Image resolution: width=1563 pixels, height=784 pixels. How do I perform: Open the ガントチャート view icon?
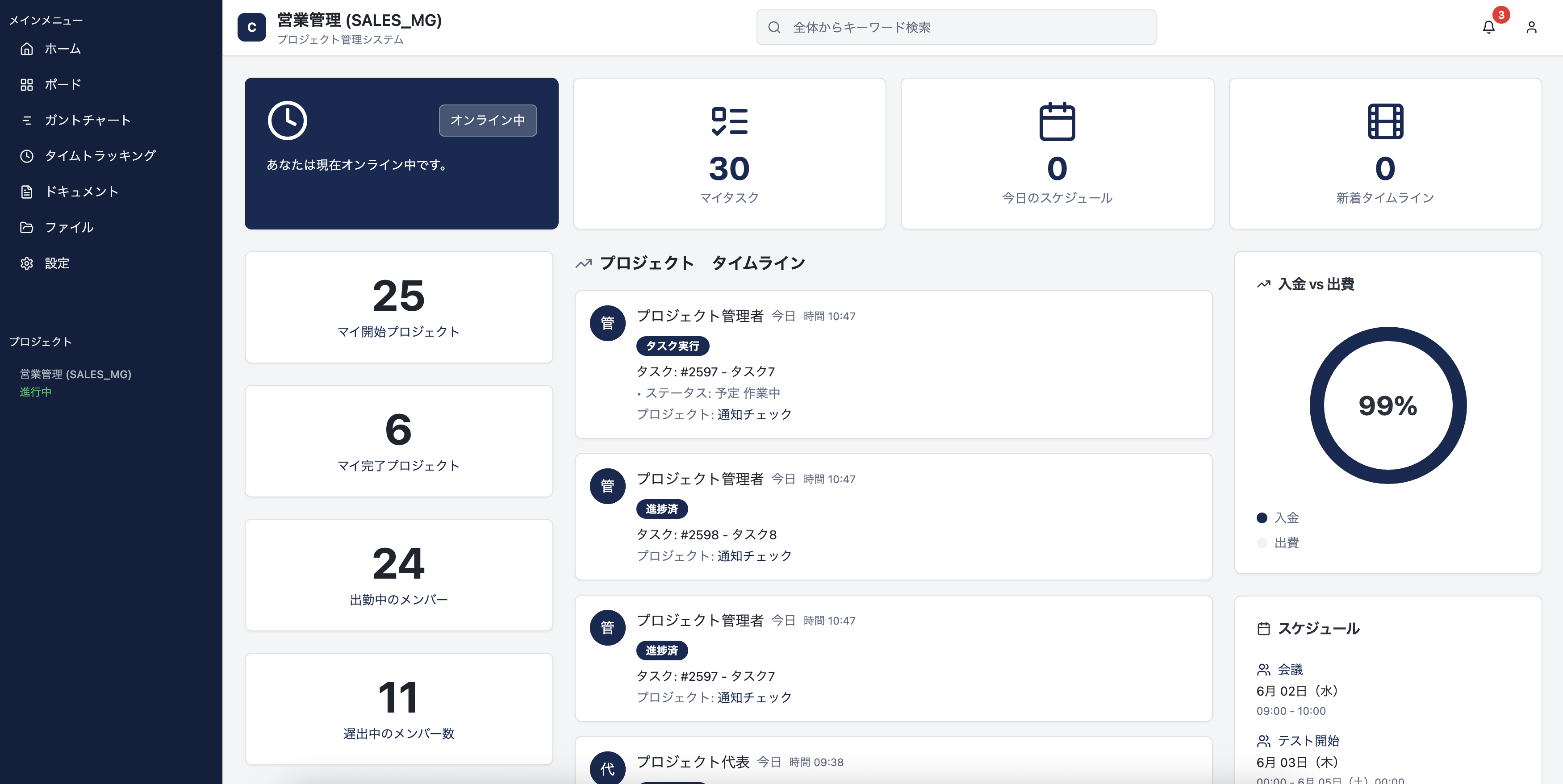(x=27, y=120)
